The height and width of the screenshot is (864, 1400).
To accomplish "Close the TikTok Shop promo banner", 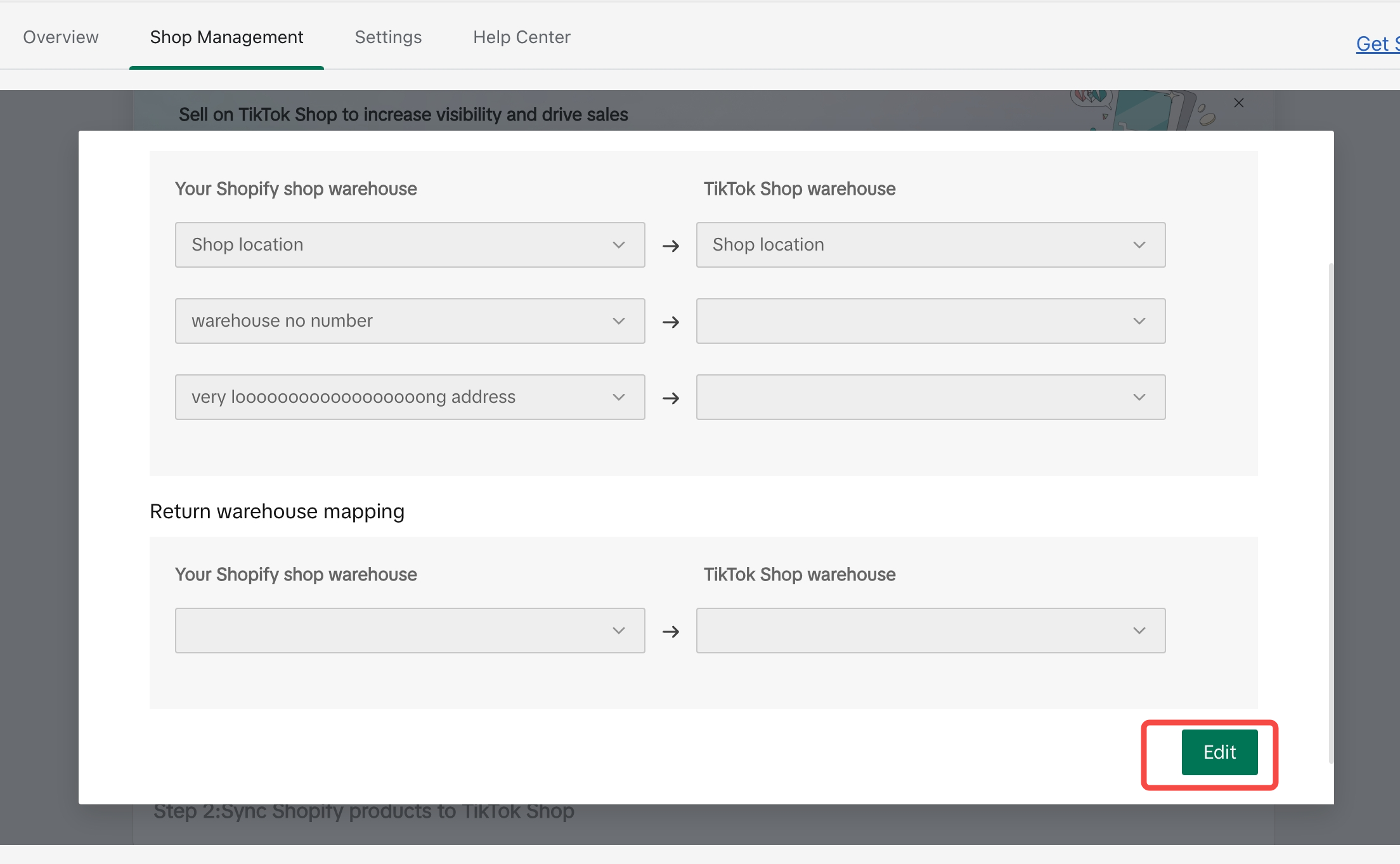I will (1238, 103).
